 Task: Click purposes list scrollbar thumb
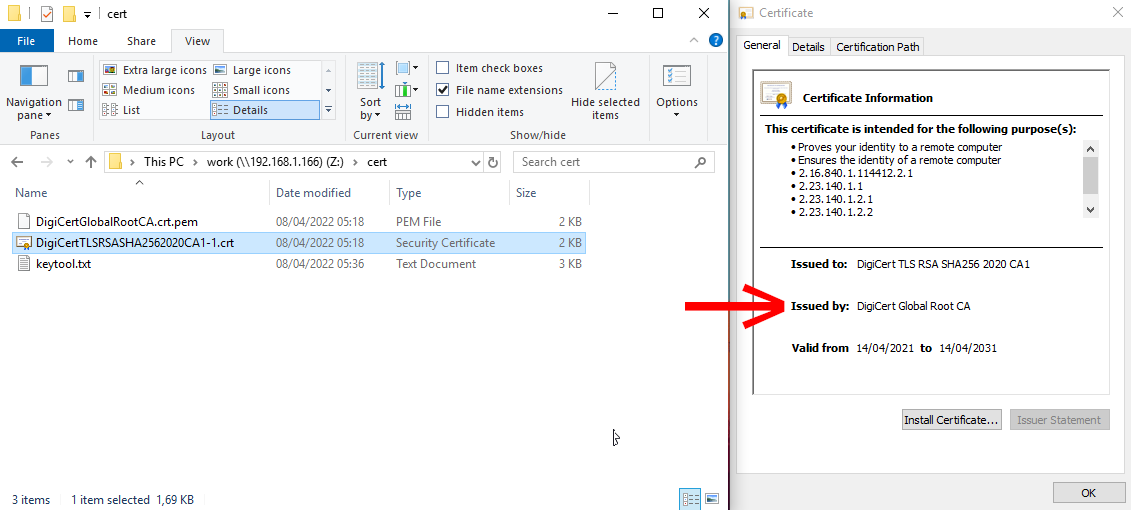coord(1090,176)
